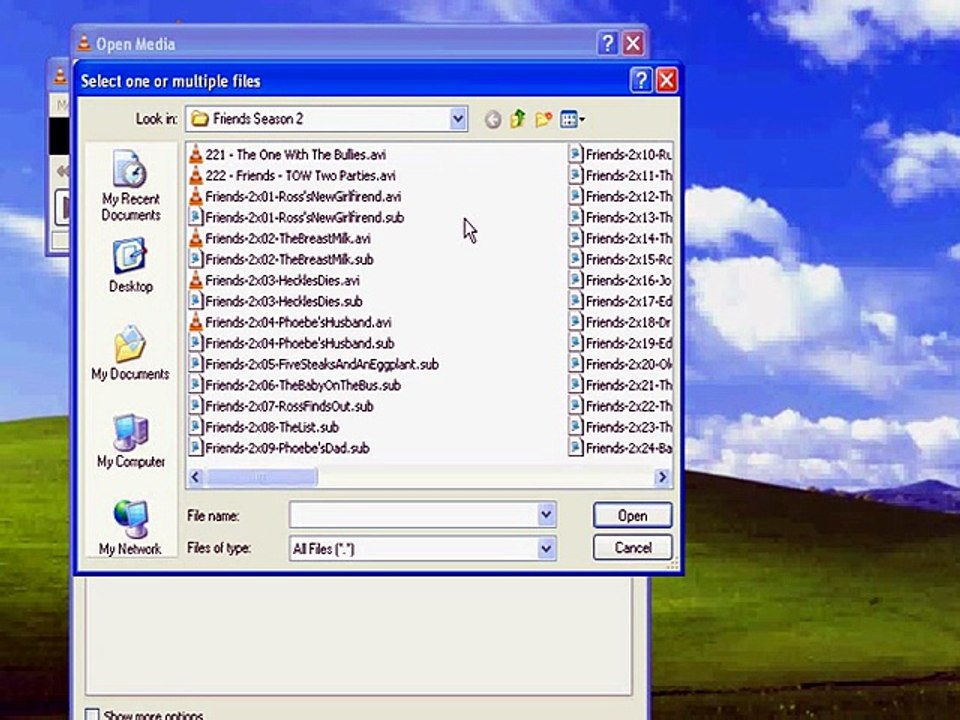
Task: Toggle Show more options in Open Media
Action: tap(91, 714)
